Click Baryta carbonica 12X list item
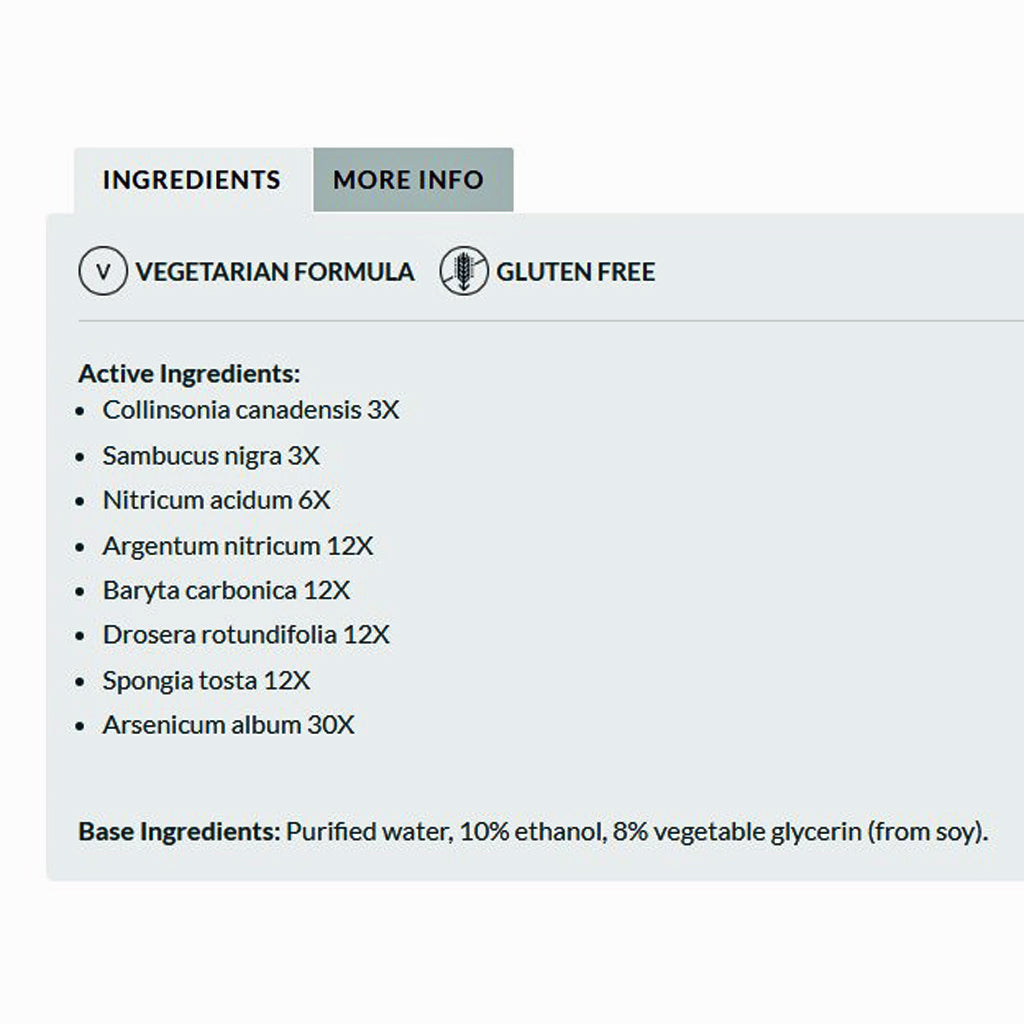Viewport: 1024px width, 1024px height. pyautogui.click(x=226, y=590)
